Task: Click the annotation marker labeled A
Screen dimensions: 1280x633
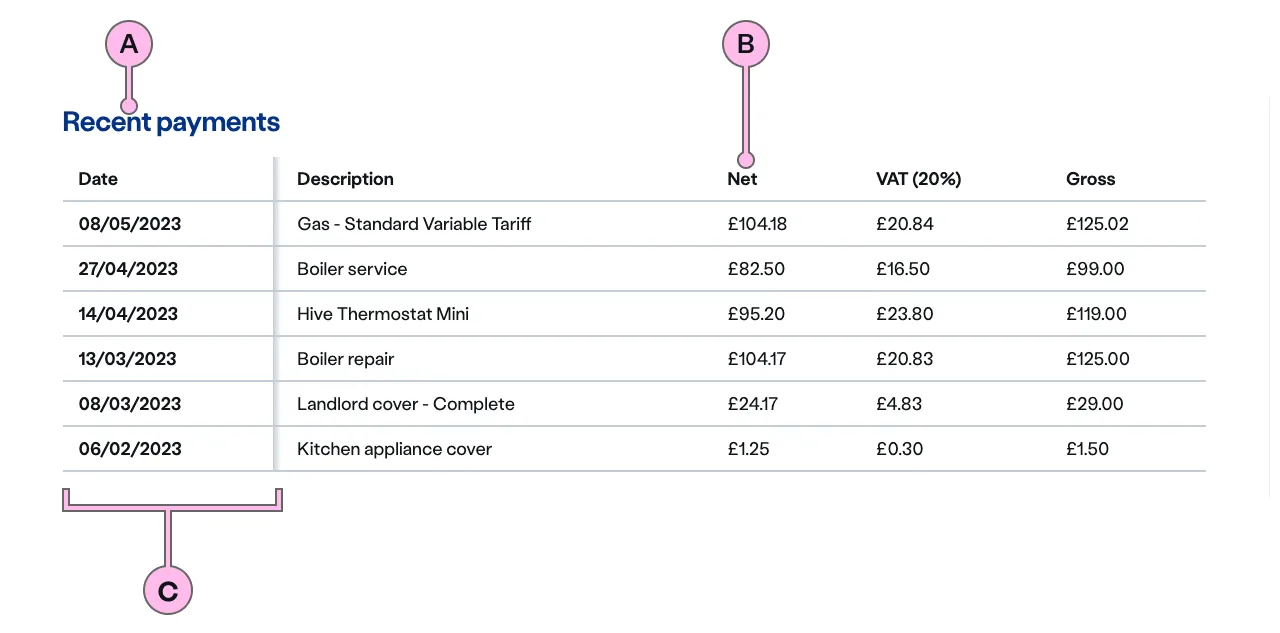Action: pyautogui.click(x=129, y=44)
